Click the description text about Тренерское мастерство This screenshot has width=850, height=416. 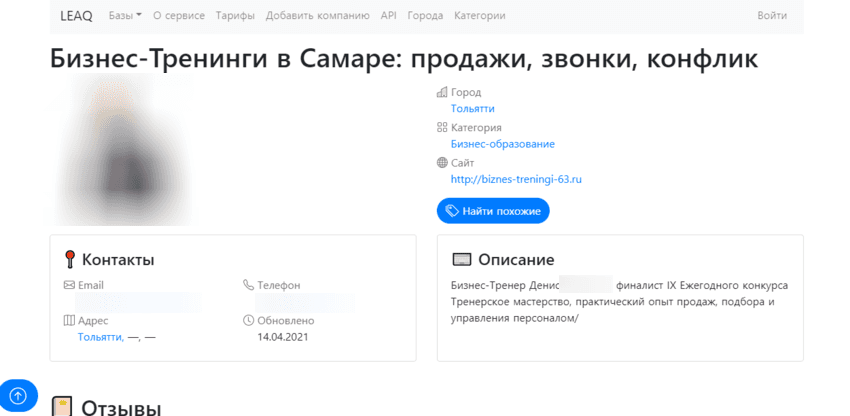[x=620, y=302]
